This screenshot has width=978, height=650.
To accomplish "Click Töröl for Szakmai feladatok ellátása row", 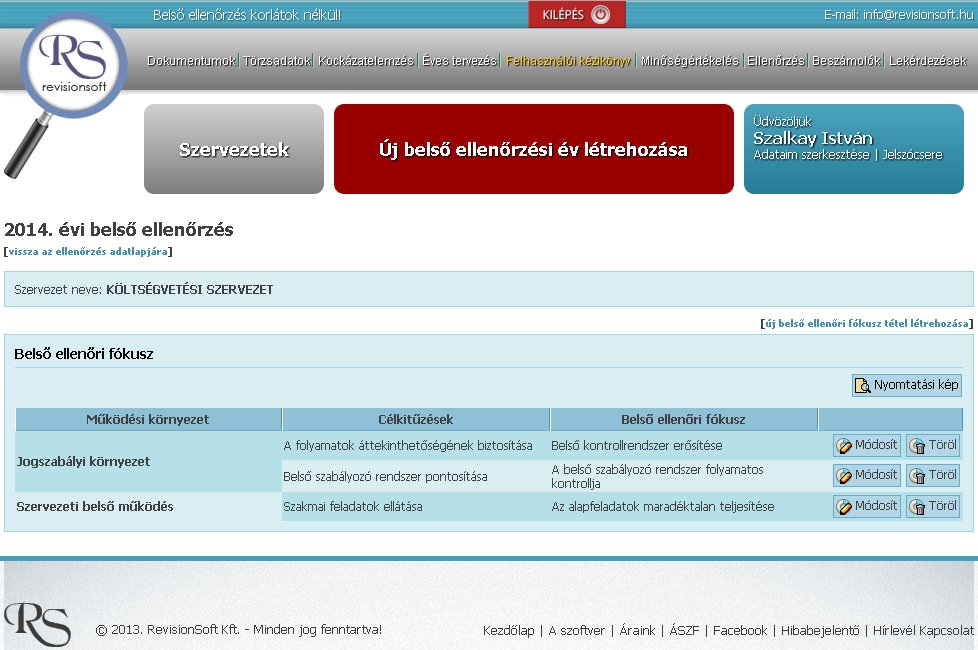I will click(933, 506).
